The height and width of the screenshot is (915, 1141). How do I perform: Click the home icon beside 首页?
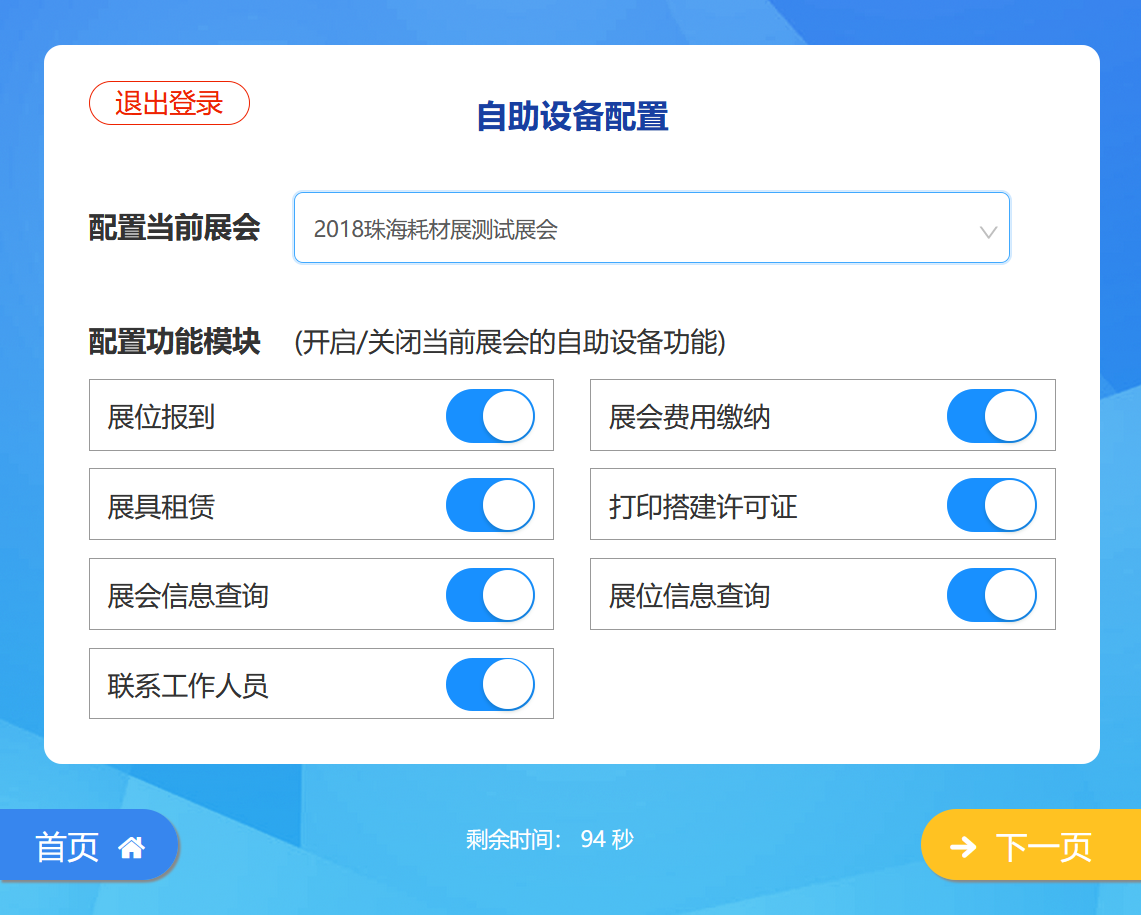(132, 847)
